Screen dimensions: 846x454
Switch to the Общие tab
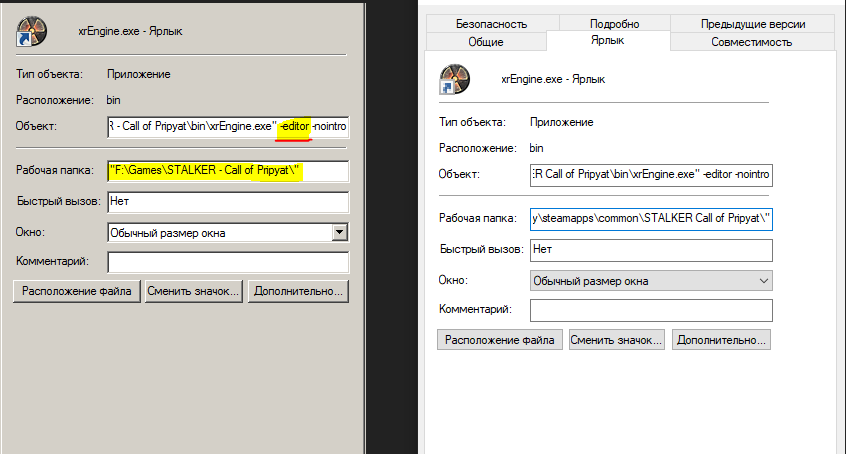coord(486,42)
